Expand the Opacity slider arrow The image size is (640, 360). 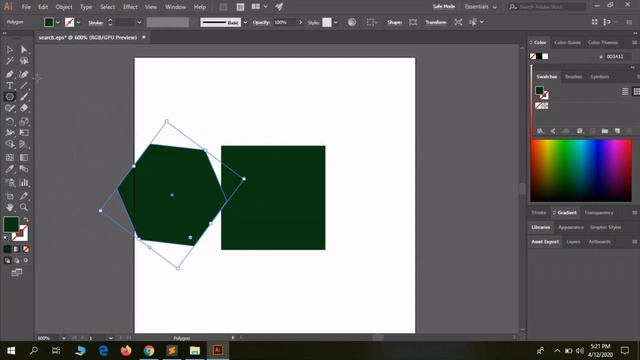(300, 22)
